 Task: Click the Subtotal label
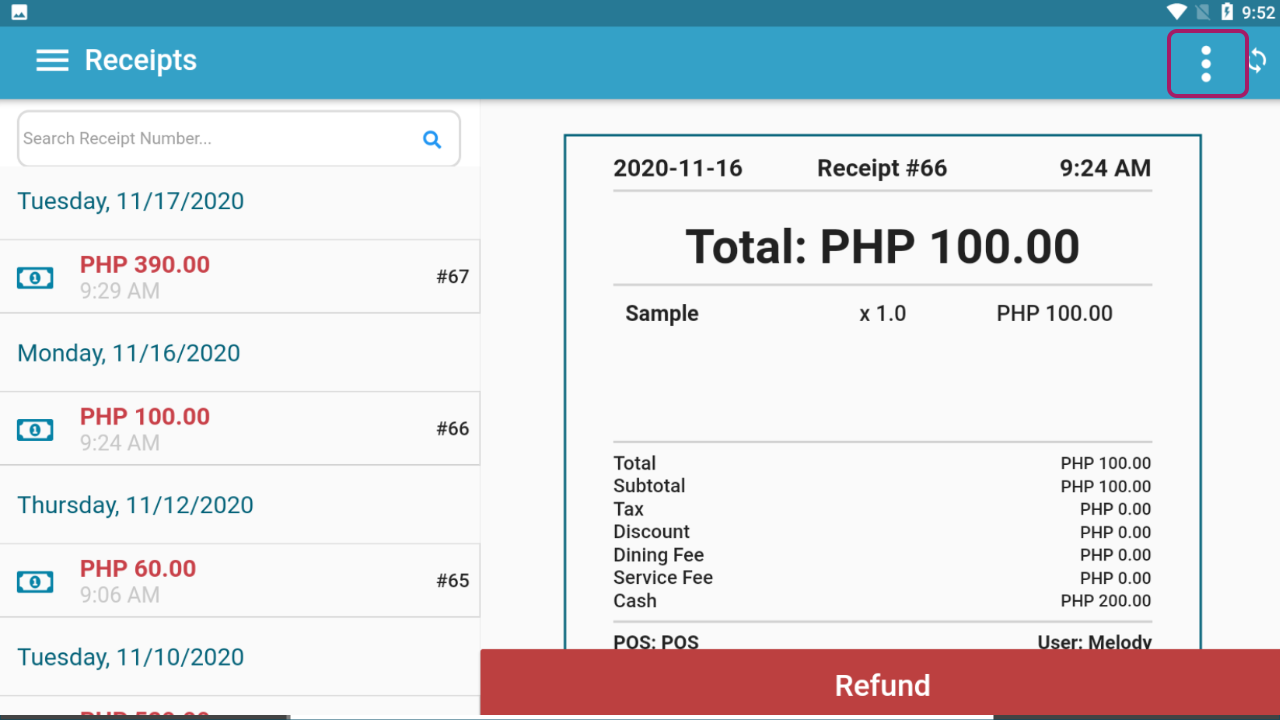click(x=649, y=486)
